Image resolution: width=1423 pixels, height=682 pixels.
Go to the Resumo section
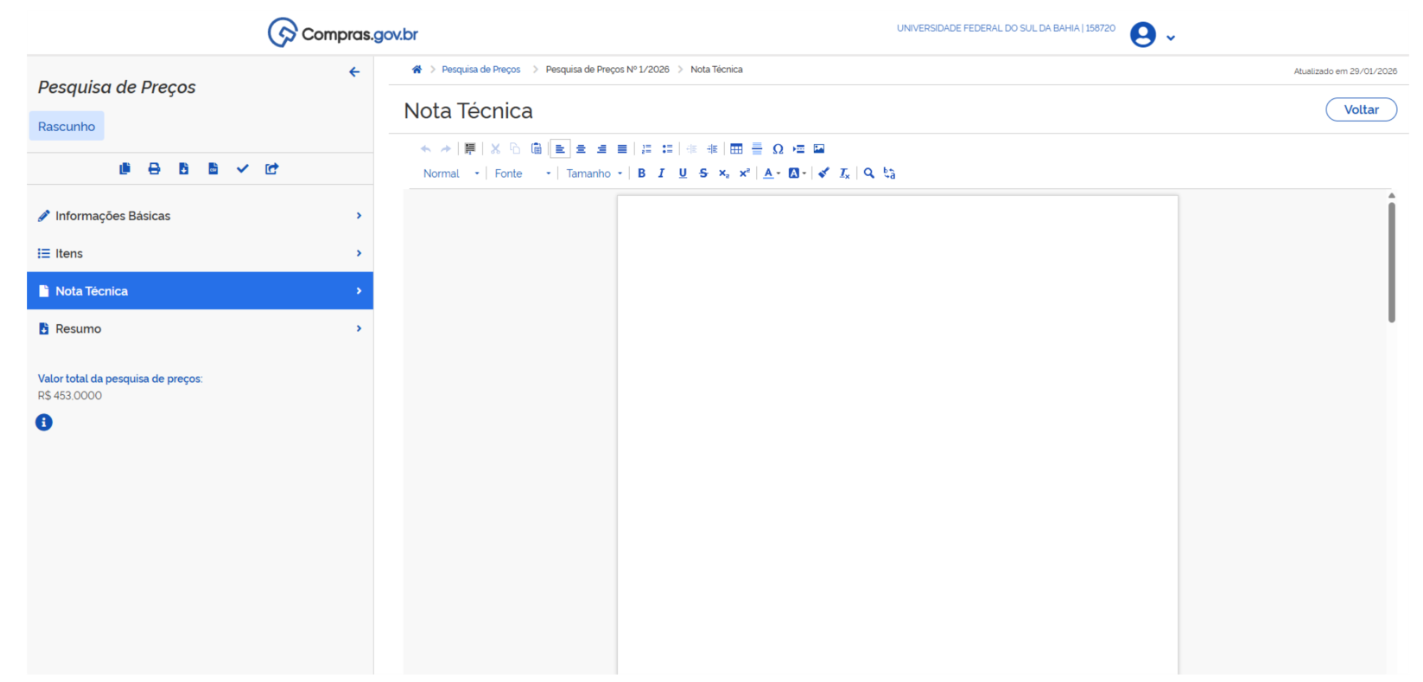(x=78, y=329)
